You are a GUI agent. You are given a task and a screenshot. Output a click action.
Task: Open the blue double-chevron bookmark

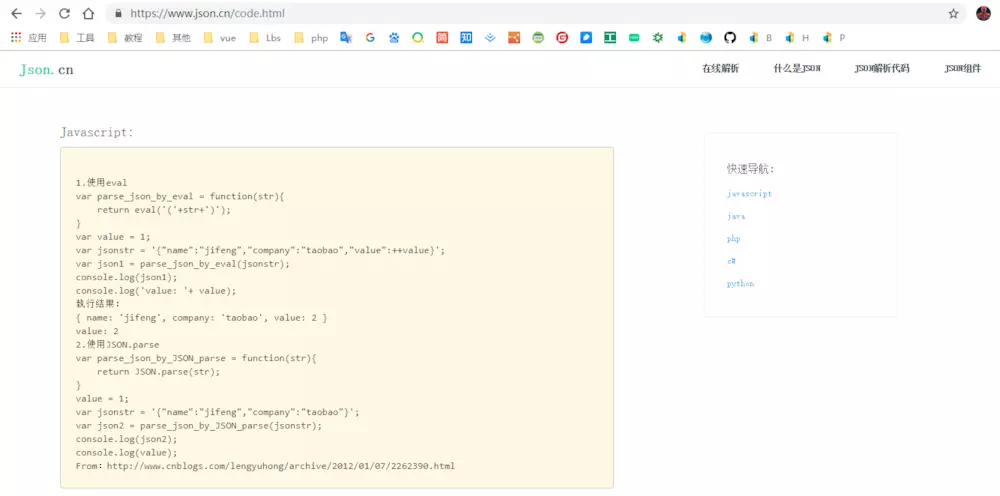490,38
